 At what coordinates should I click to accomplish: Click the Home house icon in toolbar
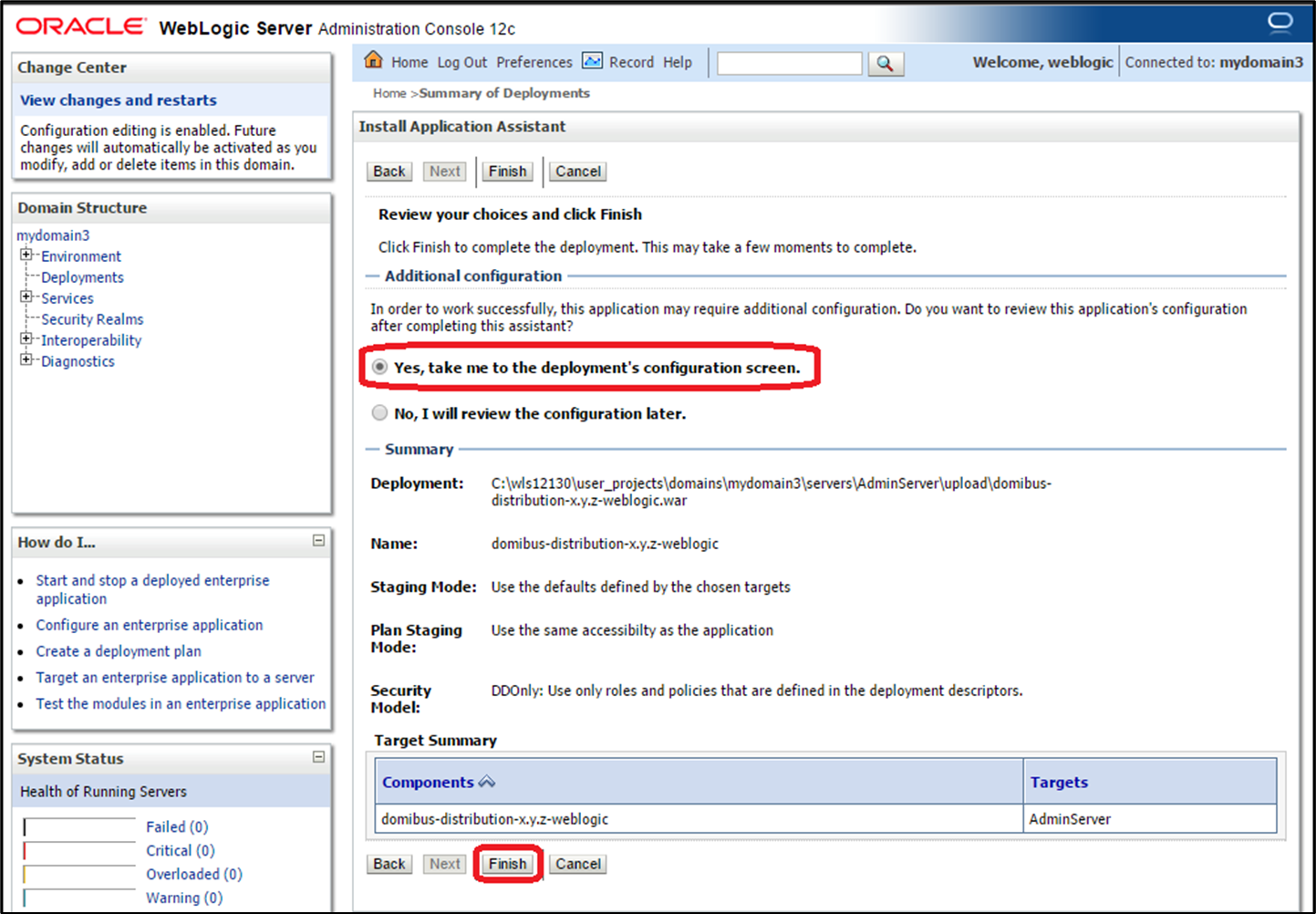pos(373,60)
